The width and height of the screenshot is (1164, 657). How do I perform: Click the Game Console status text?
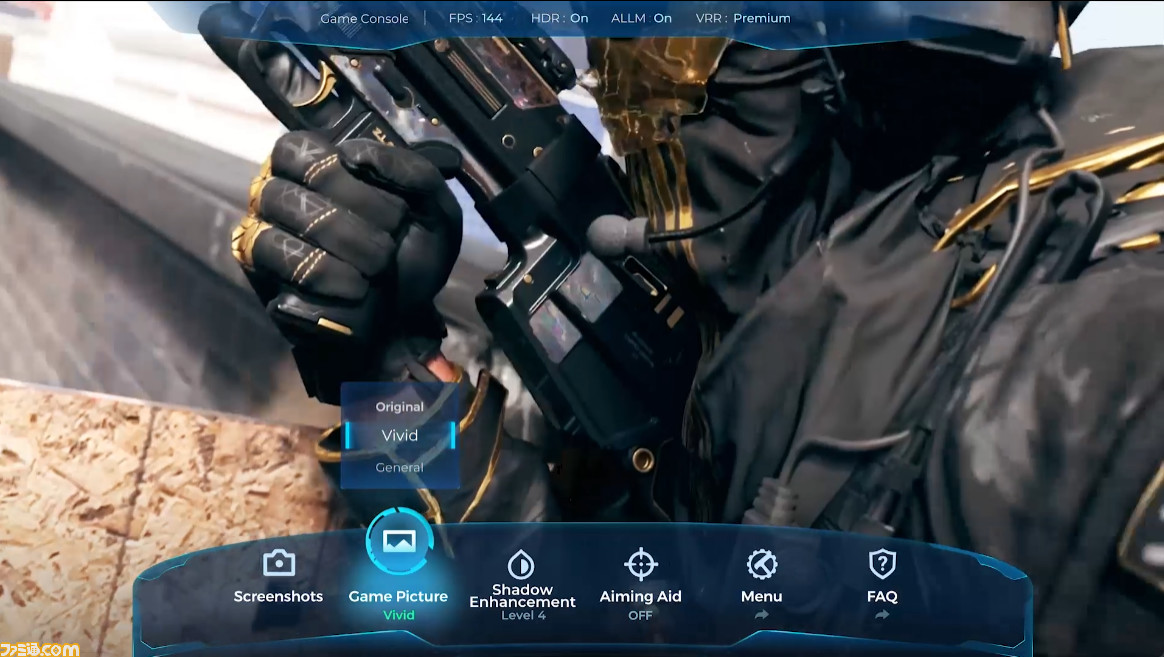pyautogui.click(x=364, y=19)
